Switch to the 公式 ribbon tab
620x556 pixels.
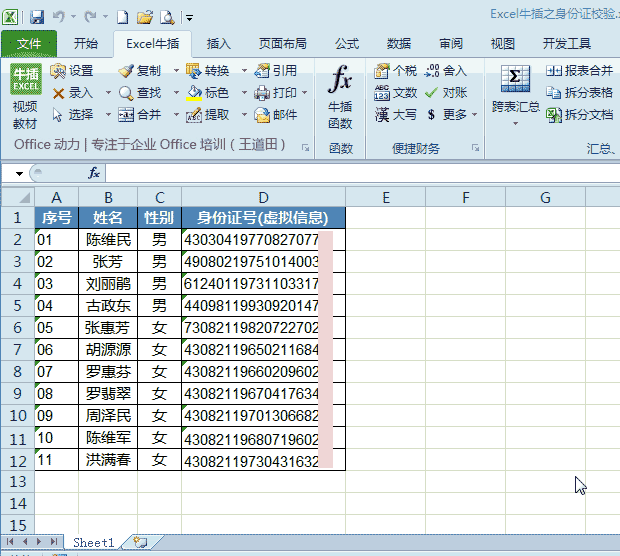(x=347, y=43)
